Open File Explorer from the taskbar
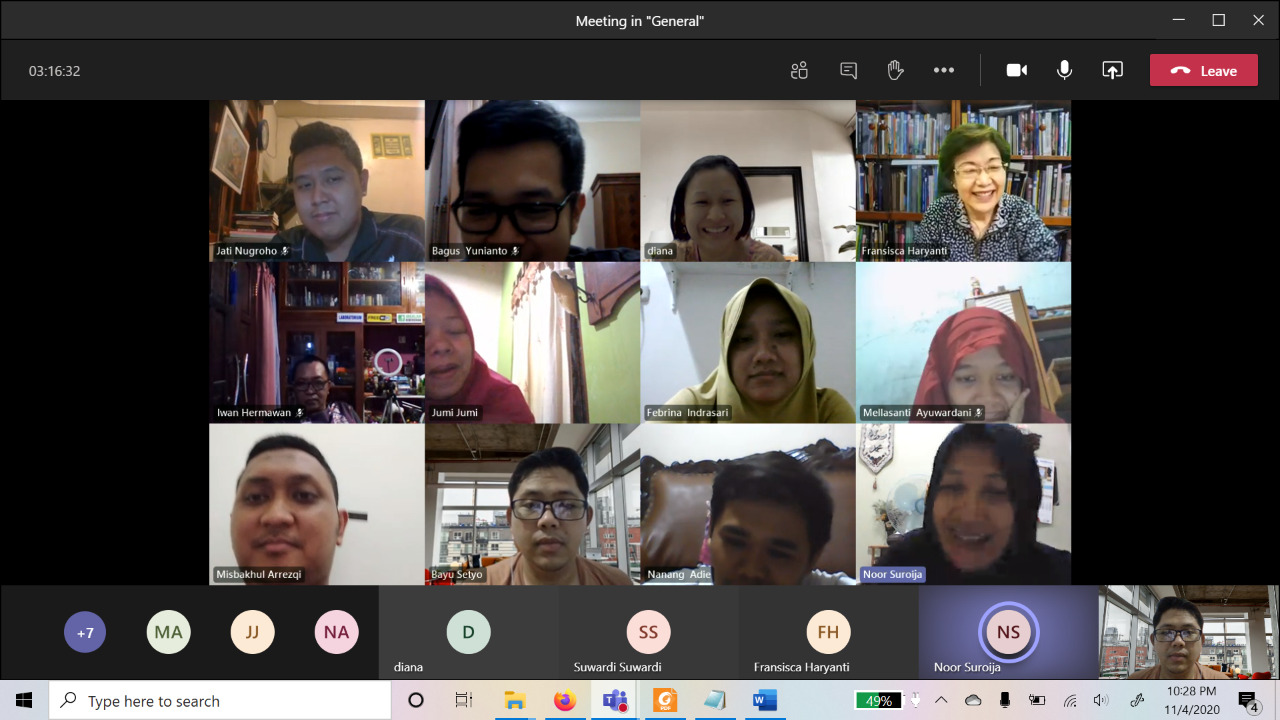 pos(514,700)
